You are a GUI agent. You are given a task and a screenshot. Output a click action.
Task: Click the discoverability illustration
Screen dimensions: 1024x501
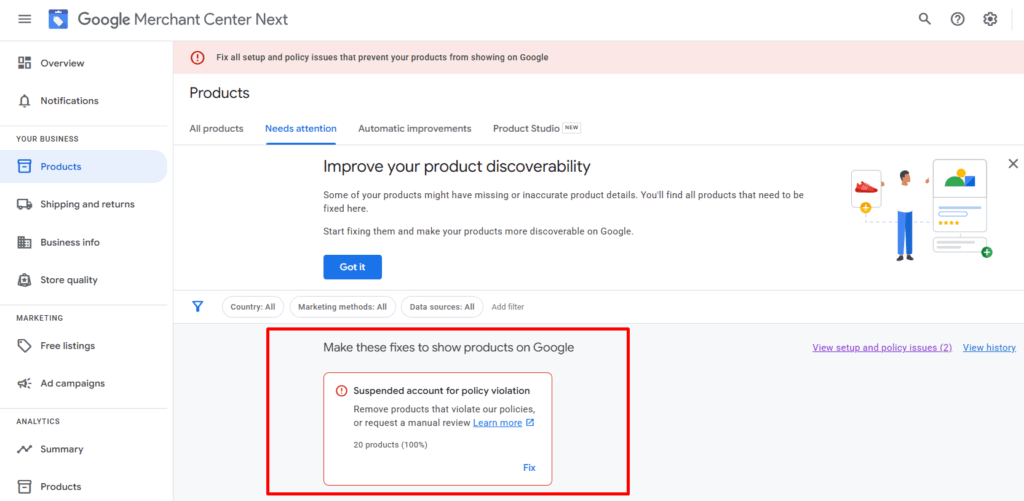(x=922, y=210)
